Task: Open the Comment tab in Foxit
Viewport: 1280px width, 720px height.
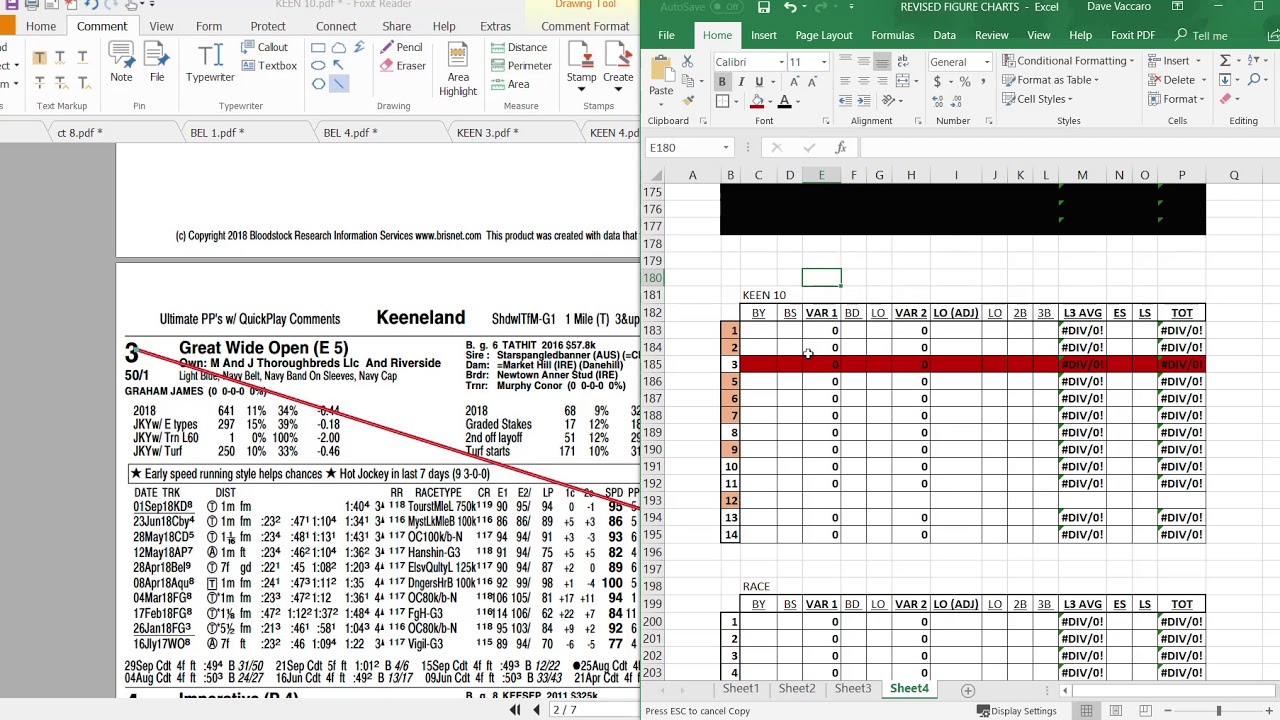Action: [102, 26]
